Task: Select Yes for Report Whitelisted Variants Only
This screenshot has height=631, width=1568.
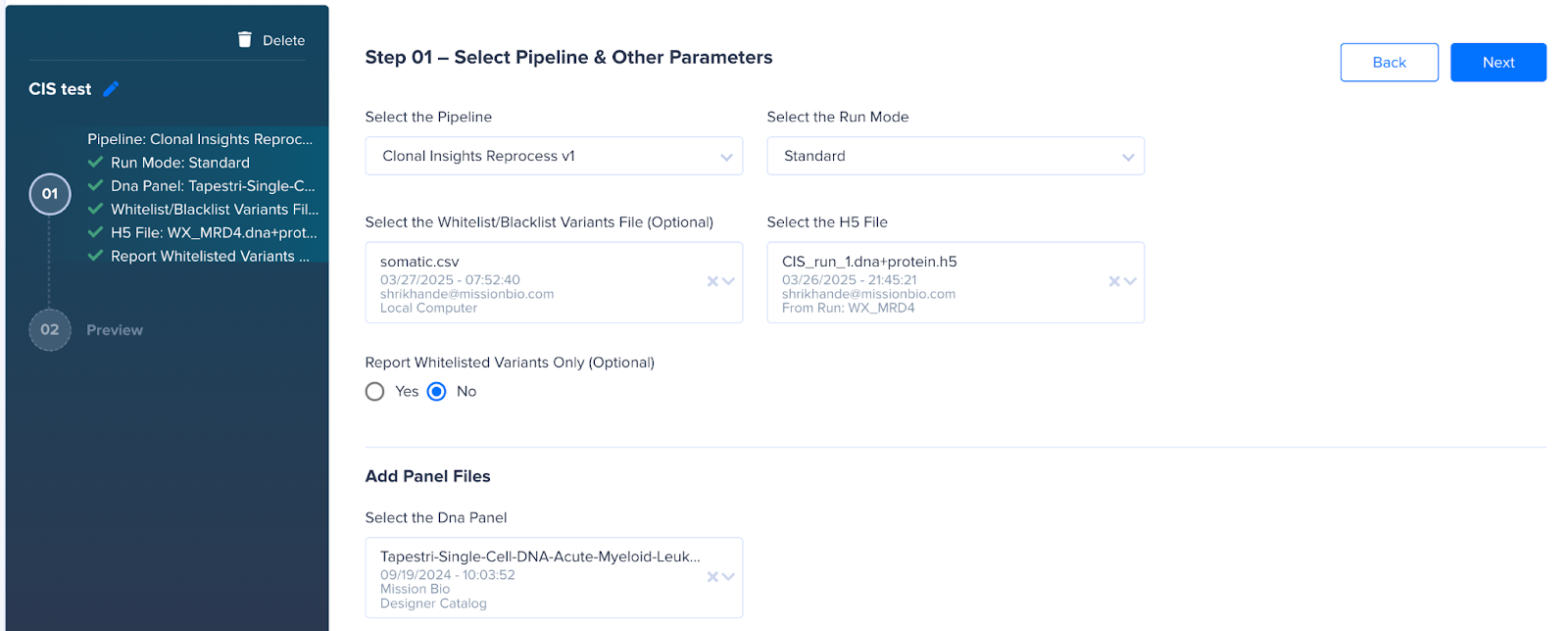Action: pyautogui.click(x=374, y=392)
